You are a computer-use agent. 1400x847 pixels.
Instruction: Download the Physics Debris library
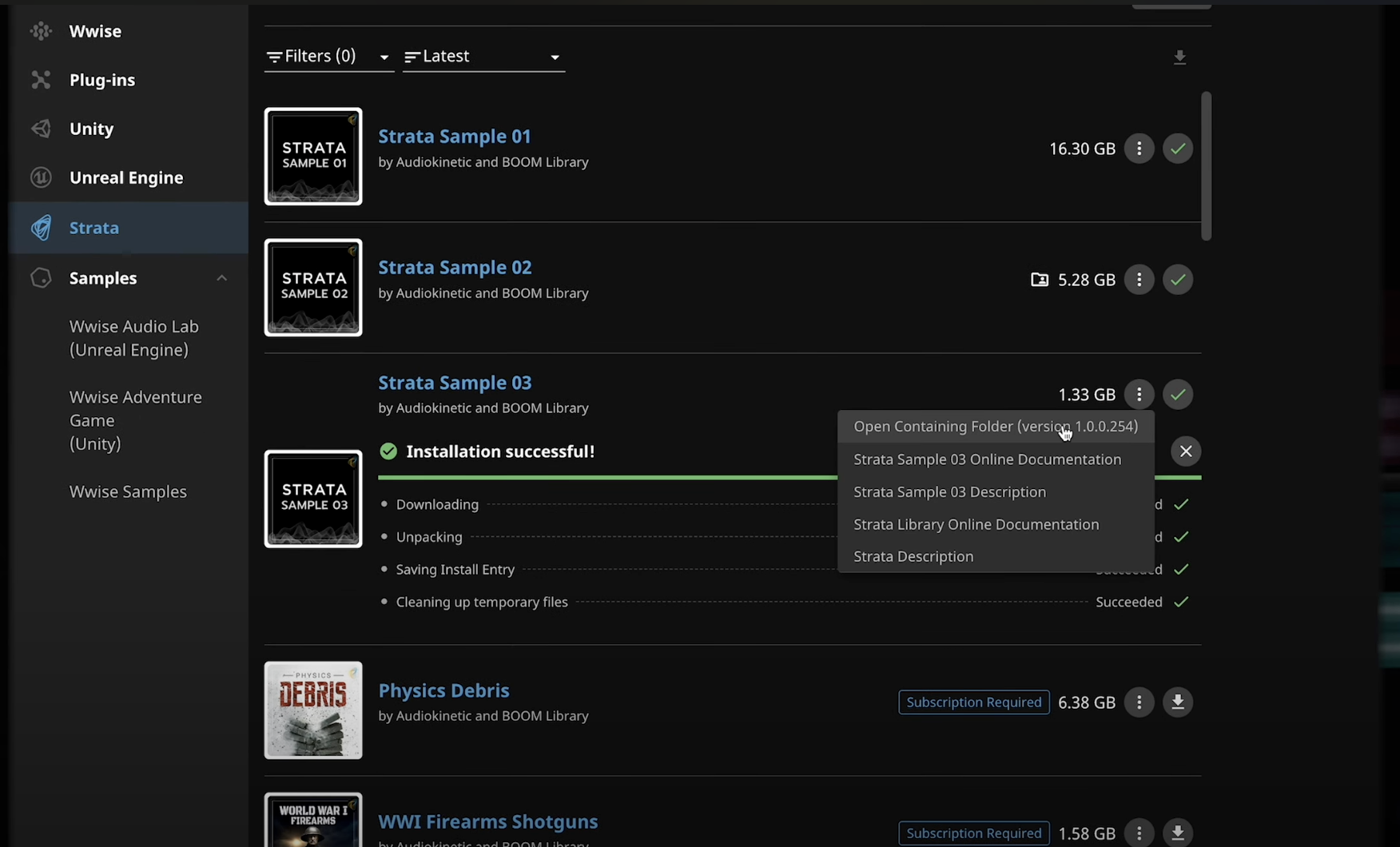click(1178, 702)
